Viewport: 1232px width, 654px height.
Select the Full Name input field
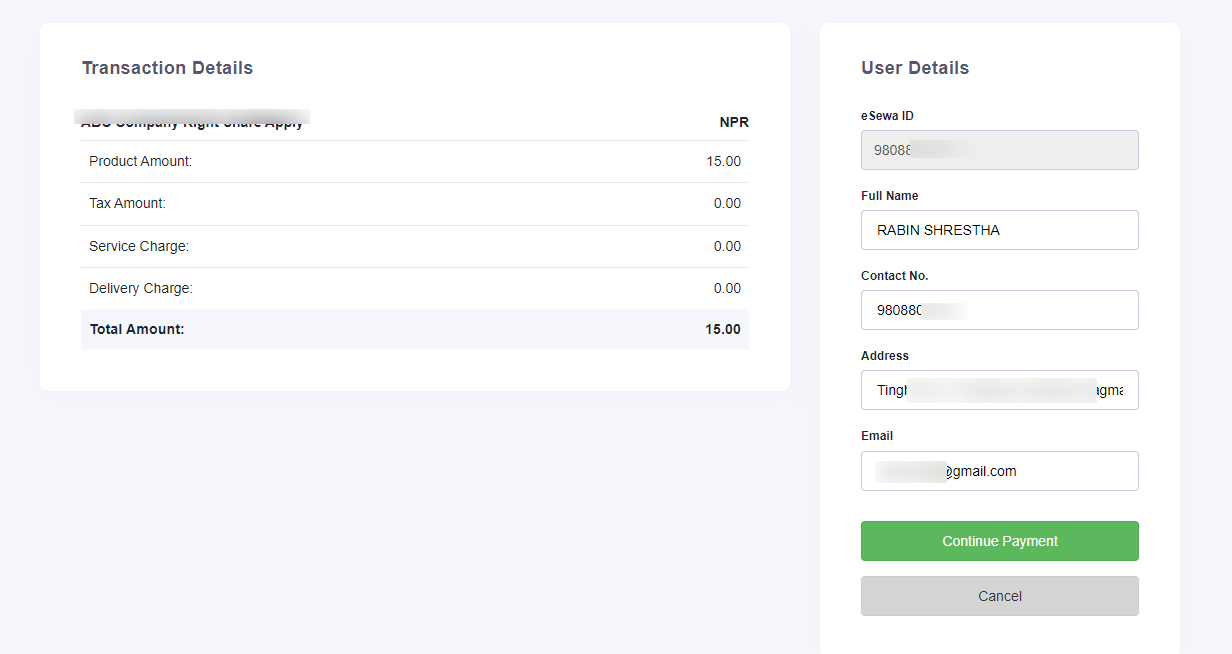click(999, 230)
